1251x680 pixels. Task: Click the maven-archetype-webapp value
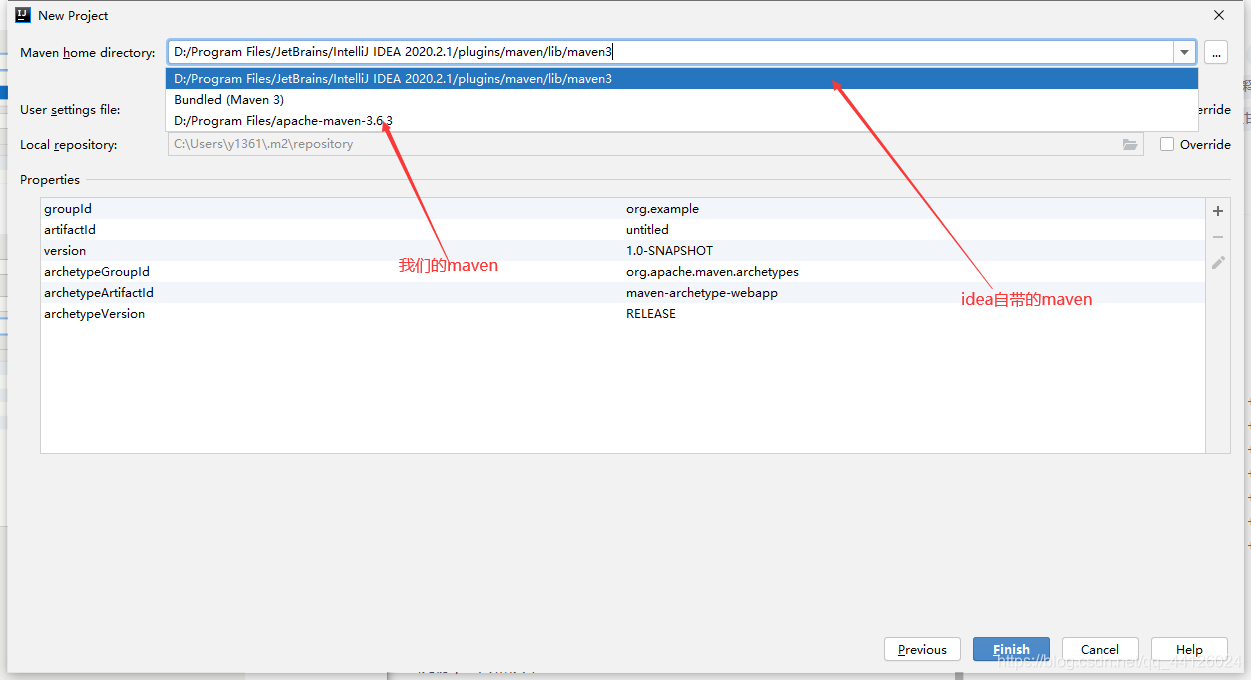coord(701,293)
